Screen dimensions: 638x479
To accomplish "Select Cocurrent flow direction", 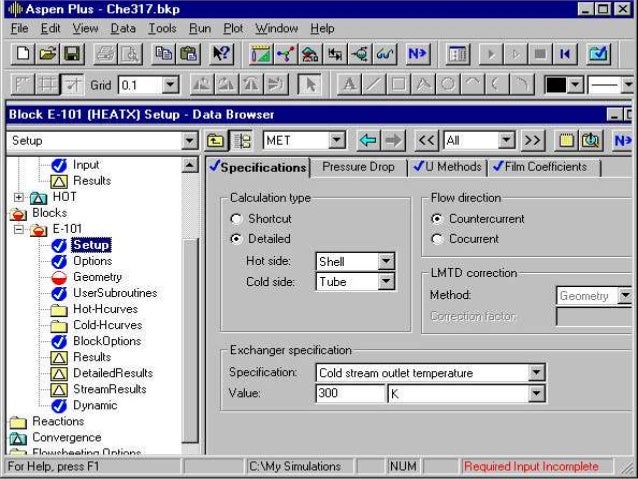I will click(x=437, y=239).
